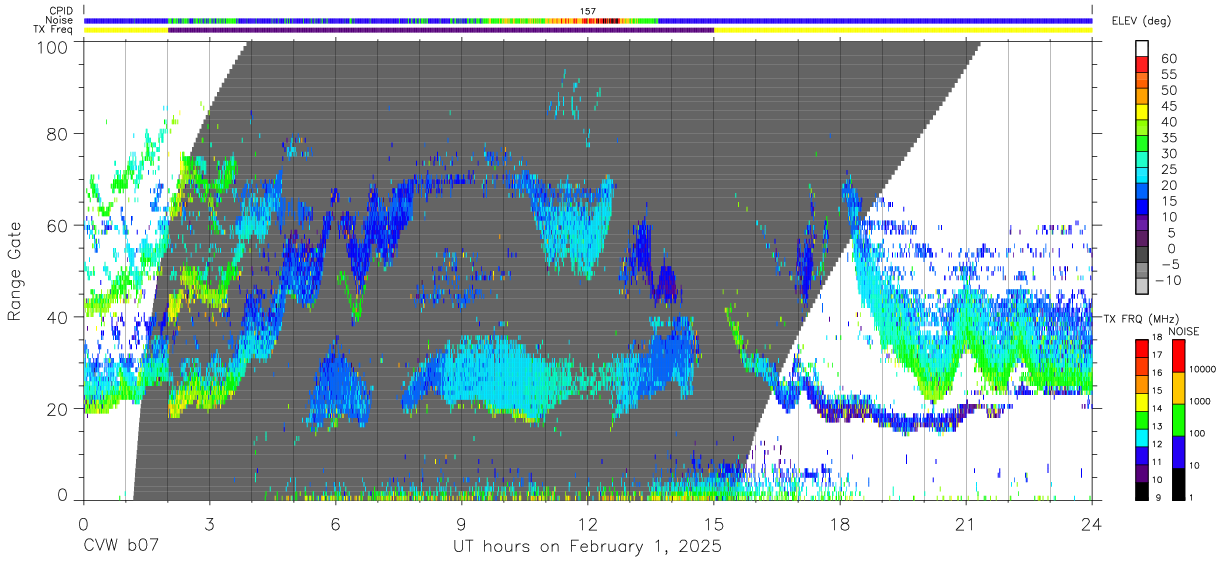Click the elevation colorbar label "45"
The width and height of the screenshot is (1228, 567).
[1170, 106]
